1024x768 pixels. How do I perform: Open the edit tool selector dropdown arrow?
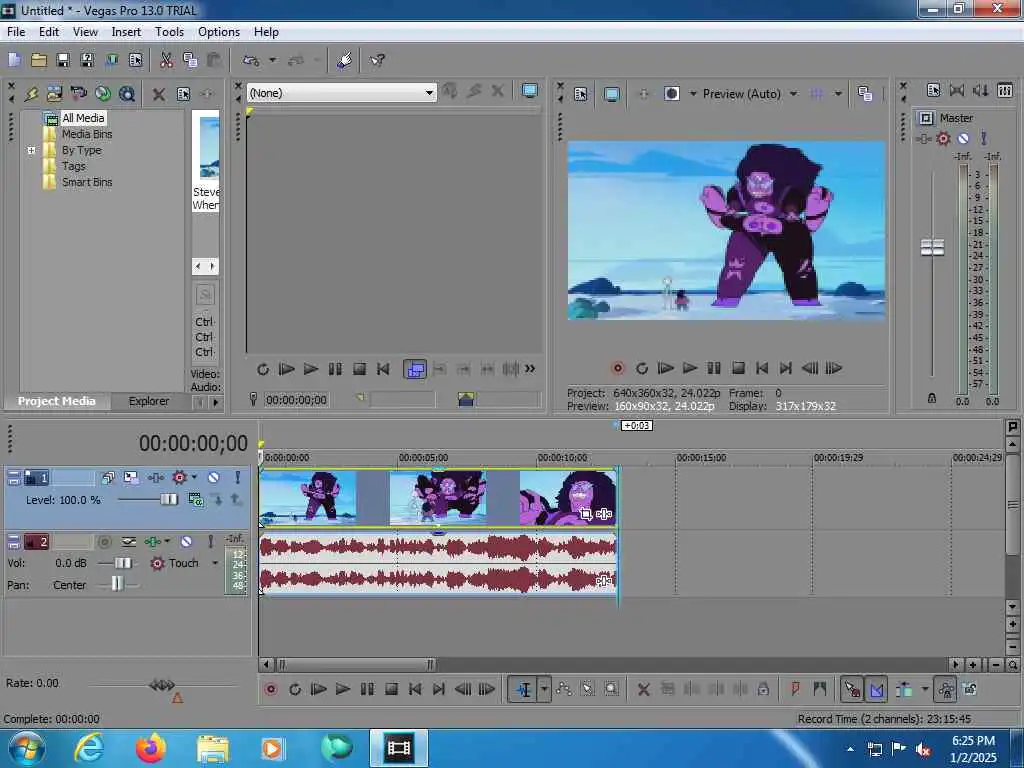544,689
